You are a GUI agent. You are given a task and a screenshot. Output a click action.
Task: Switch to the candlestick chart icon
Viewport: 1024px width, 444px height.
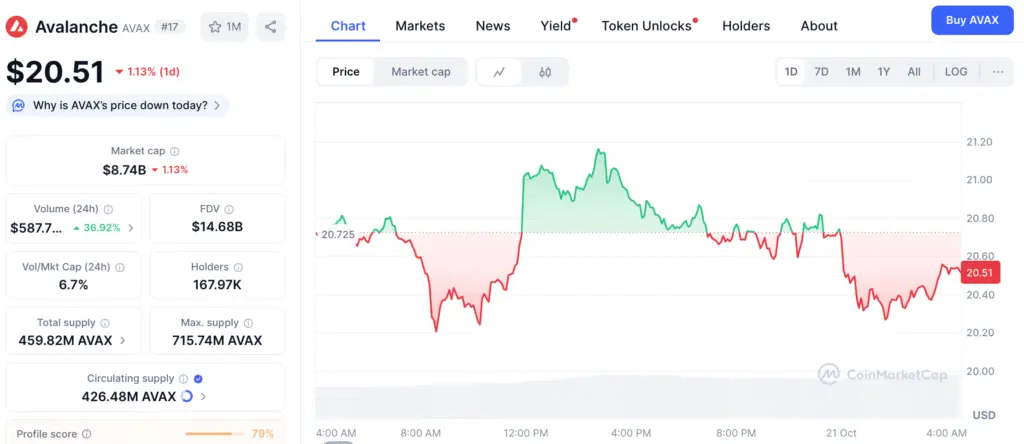pyautogui.click(x=545, y=72)
